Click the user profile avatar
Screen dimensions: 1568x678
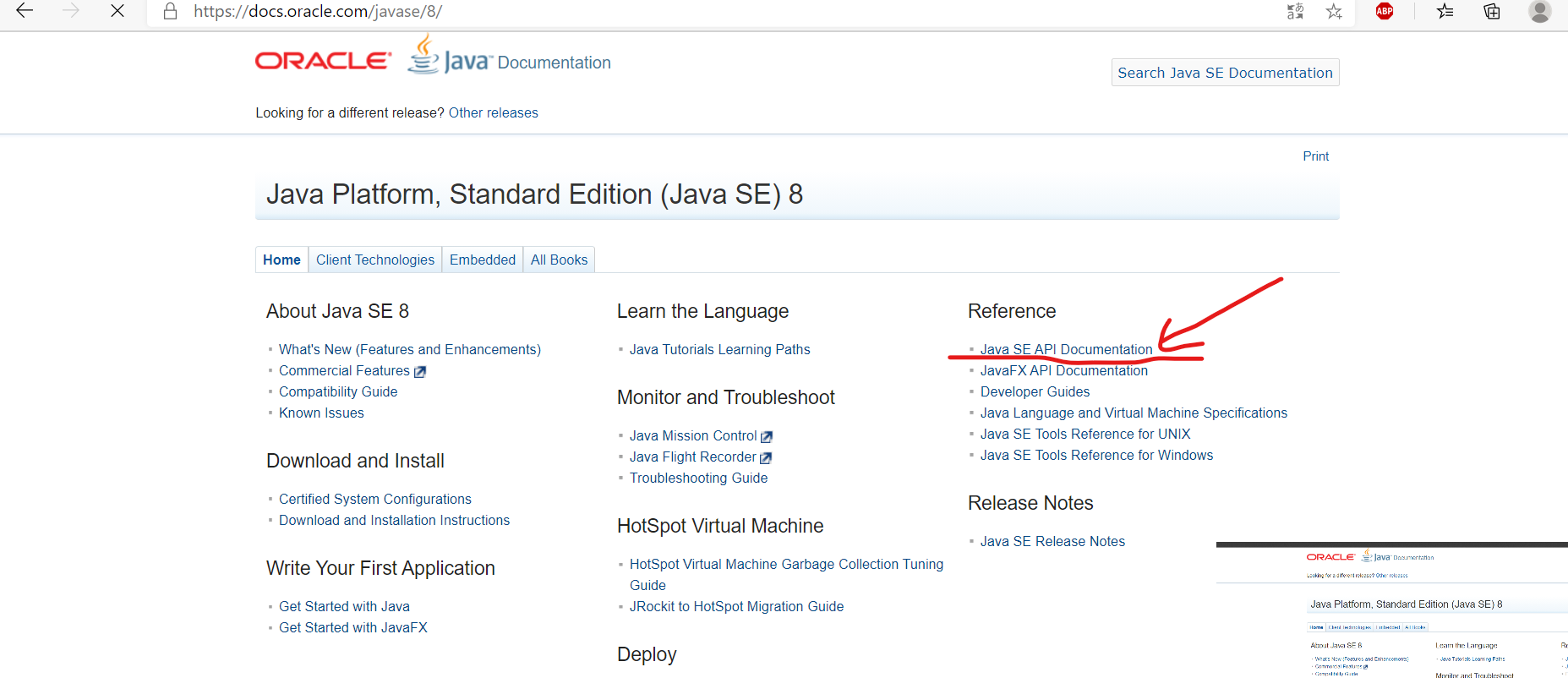tap(1540, 11)
